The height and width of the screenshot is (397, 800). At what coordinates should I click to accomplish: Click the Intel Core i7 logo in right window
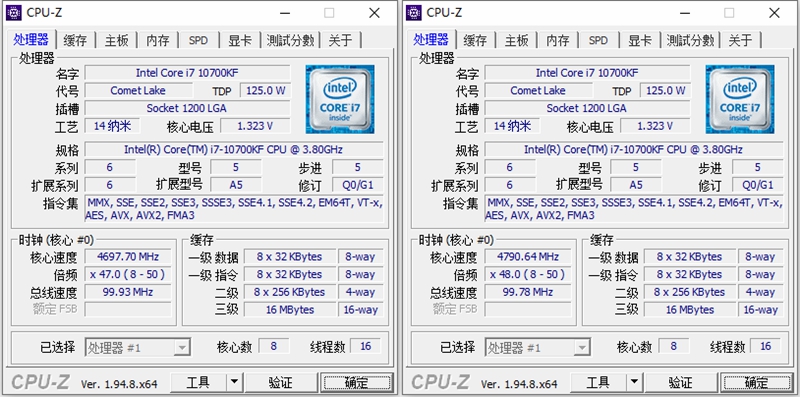coord(740,99)
